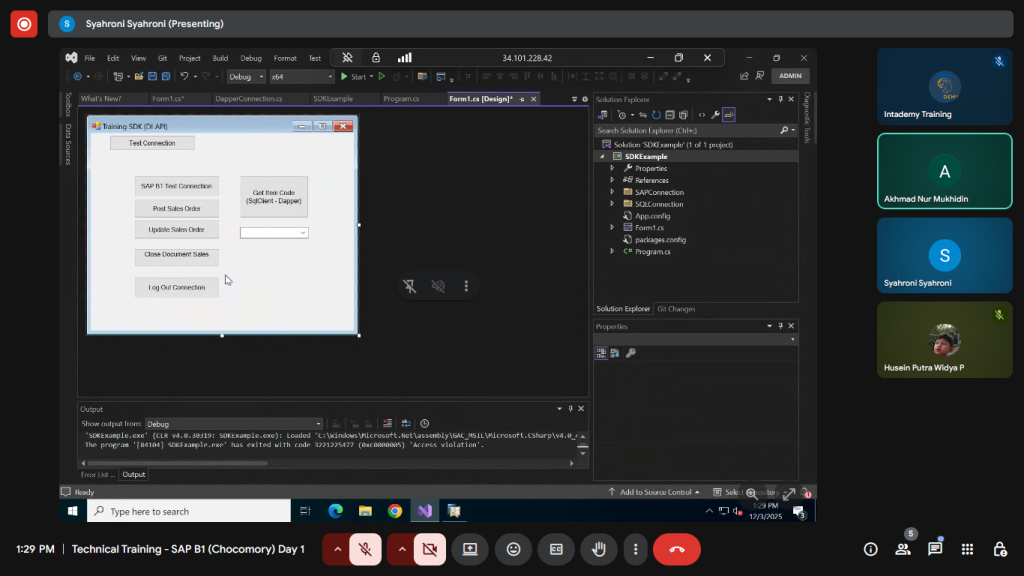Open the Meet chat icon
Viewport: 1024px width, 576px height.
tap(935, 549)
